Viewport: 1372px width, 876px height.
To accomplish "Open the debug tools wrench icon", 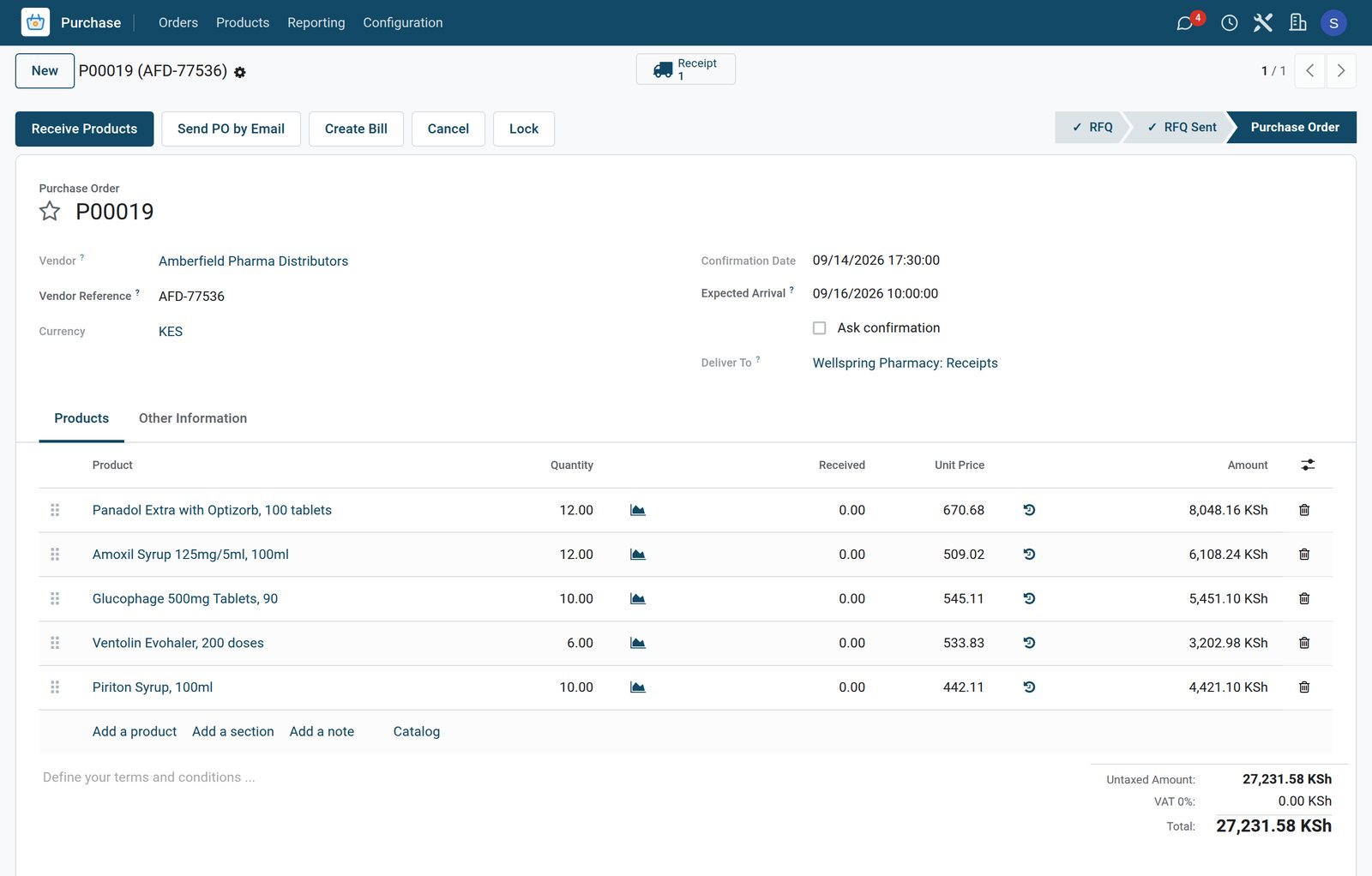I will [1263, 23].
